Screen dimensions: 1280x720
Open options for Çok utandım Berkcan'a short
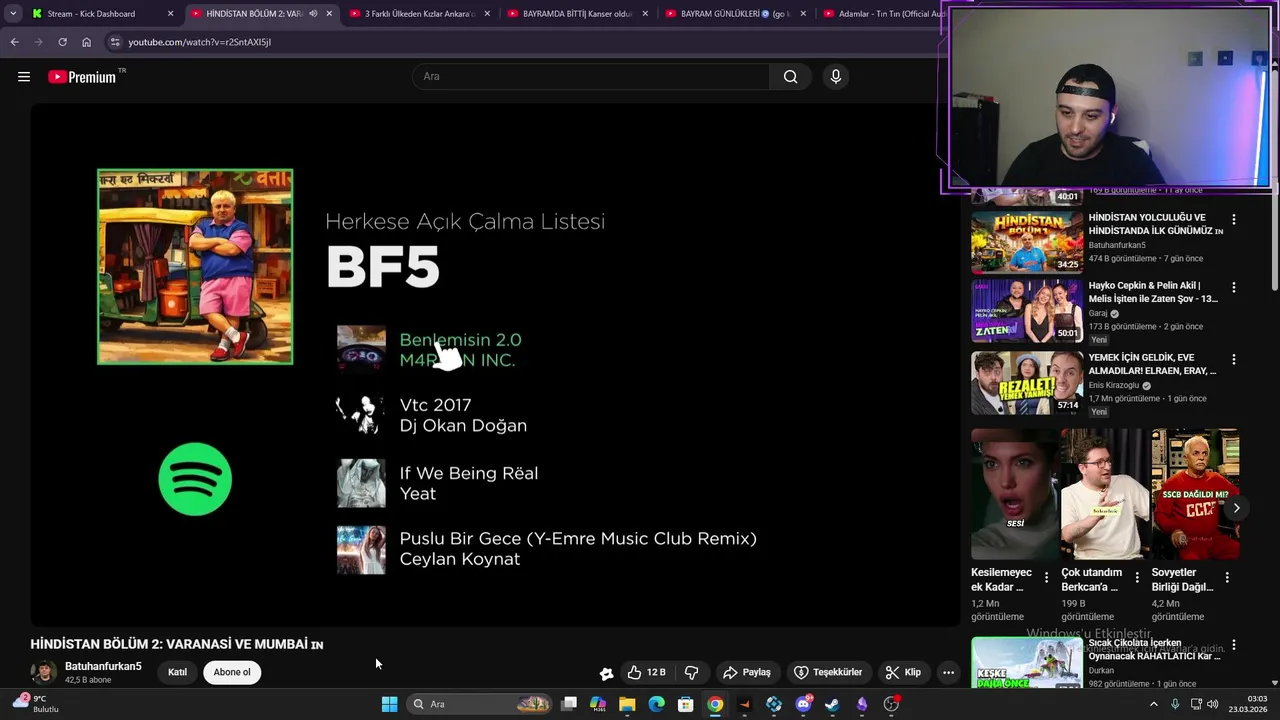point(1137,578)
